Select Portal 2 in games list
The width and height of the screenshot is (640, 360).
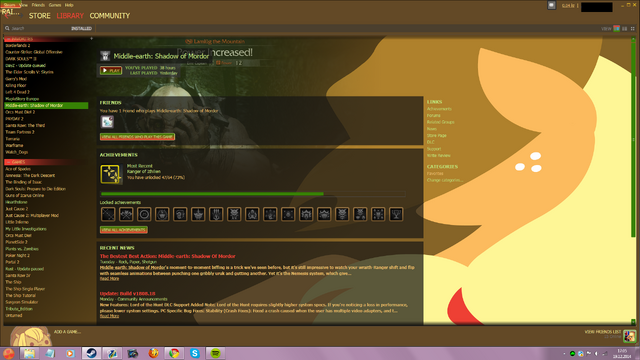(12, 262)
